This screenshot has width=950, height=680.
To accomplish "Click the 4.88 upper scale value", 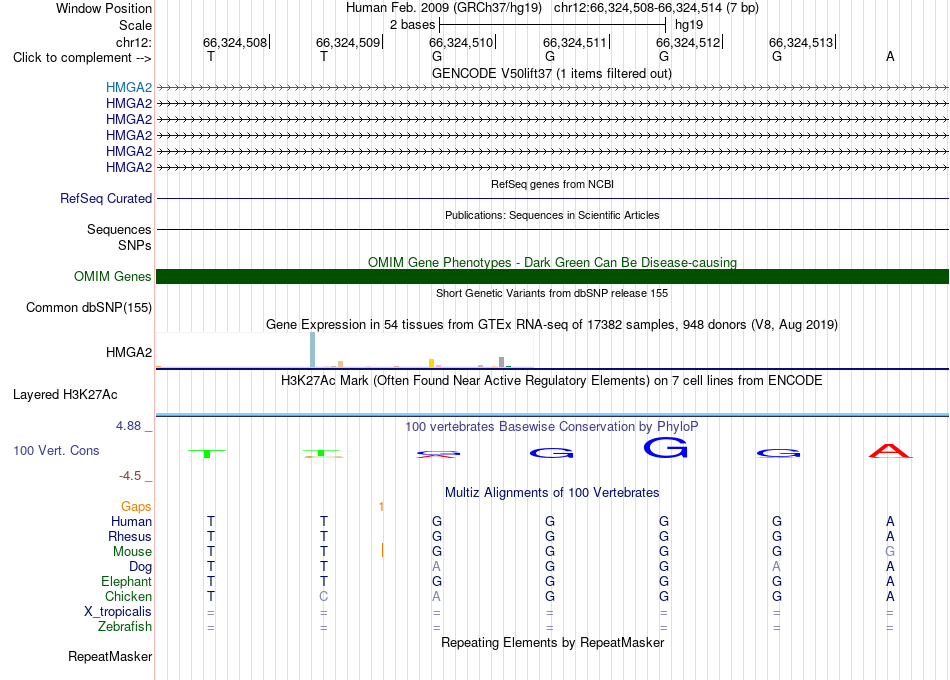I will click(x=128, y=426).
